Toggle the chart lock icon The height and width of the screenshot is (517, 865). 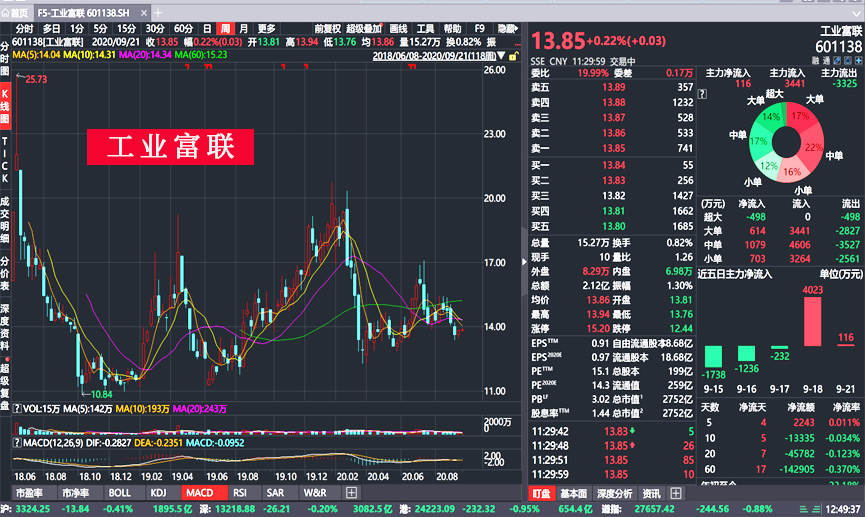513,56
